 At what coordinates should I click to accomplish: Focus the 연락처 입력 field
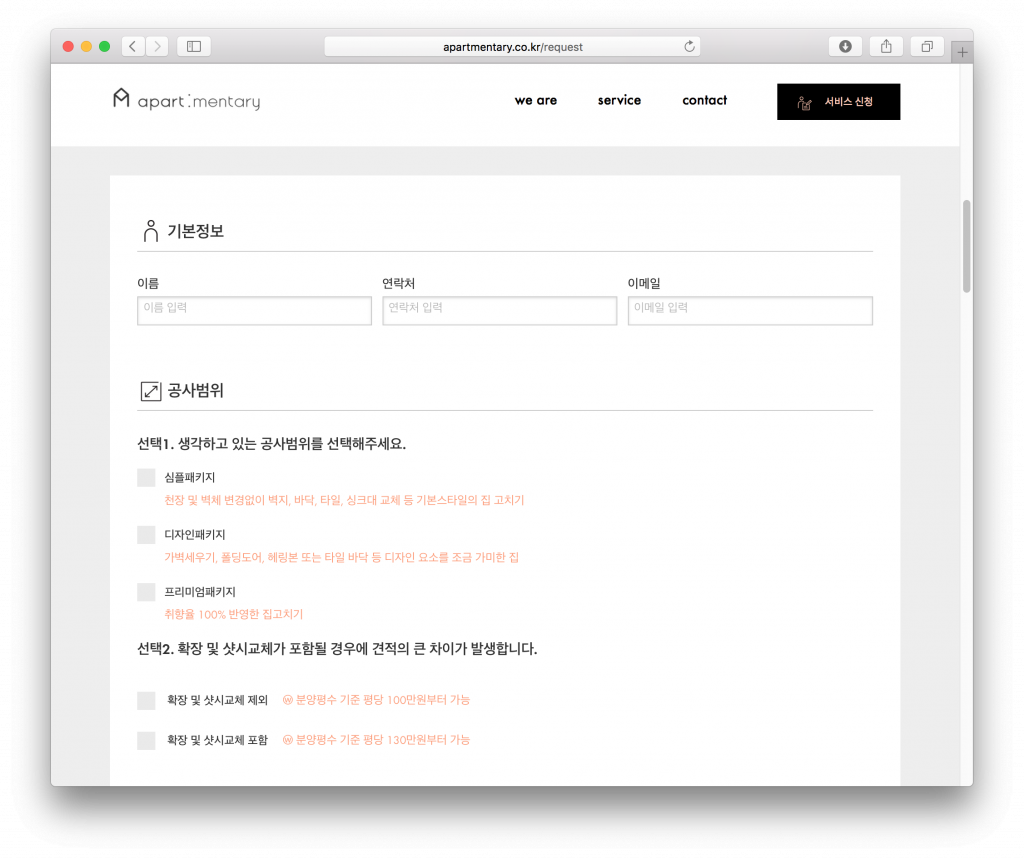tap(500, 310)
